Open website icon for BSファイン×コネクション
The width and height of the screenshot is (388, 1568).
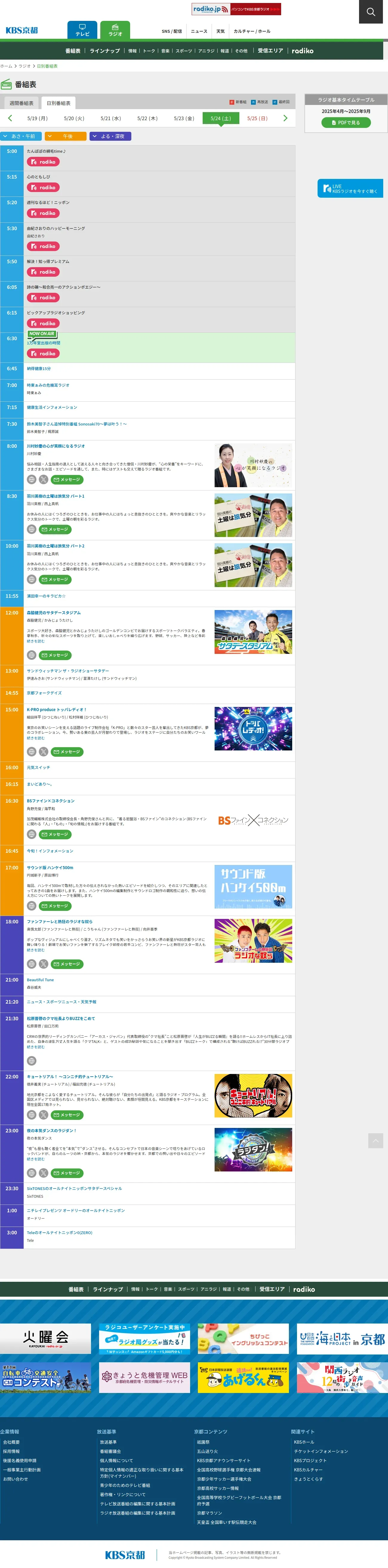tap(32, 835)
